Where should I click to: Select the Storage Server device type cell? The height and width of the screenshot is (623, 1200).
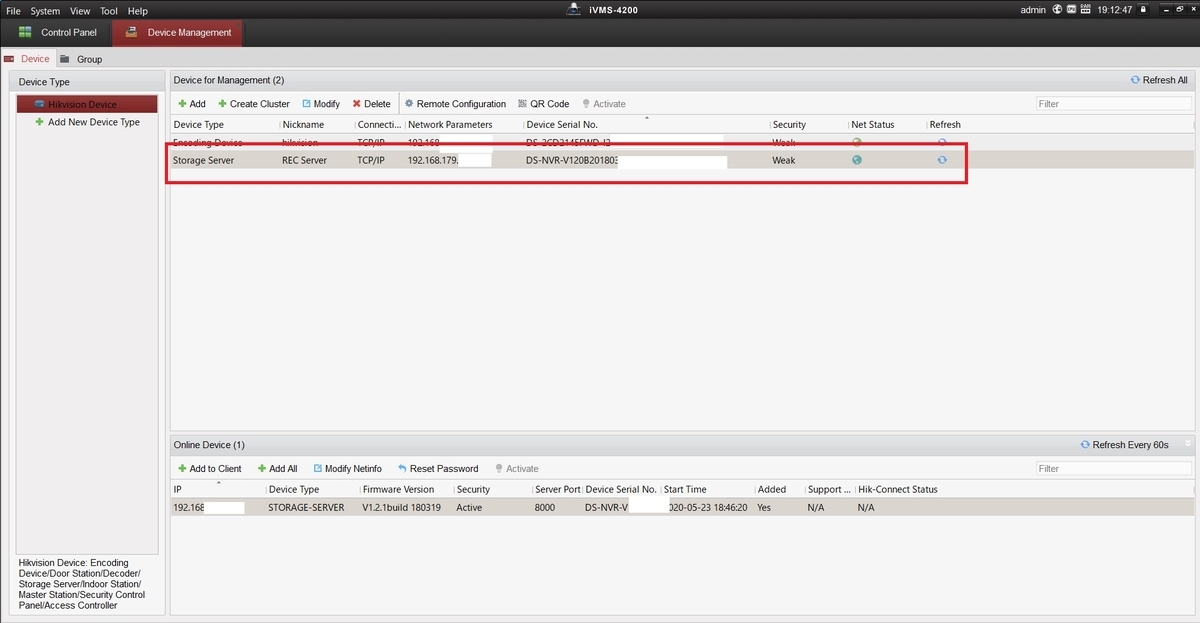(203, 160)
